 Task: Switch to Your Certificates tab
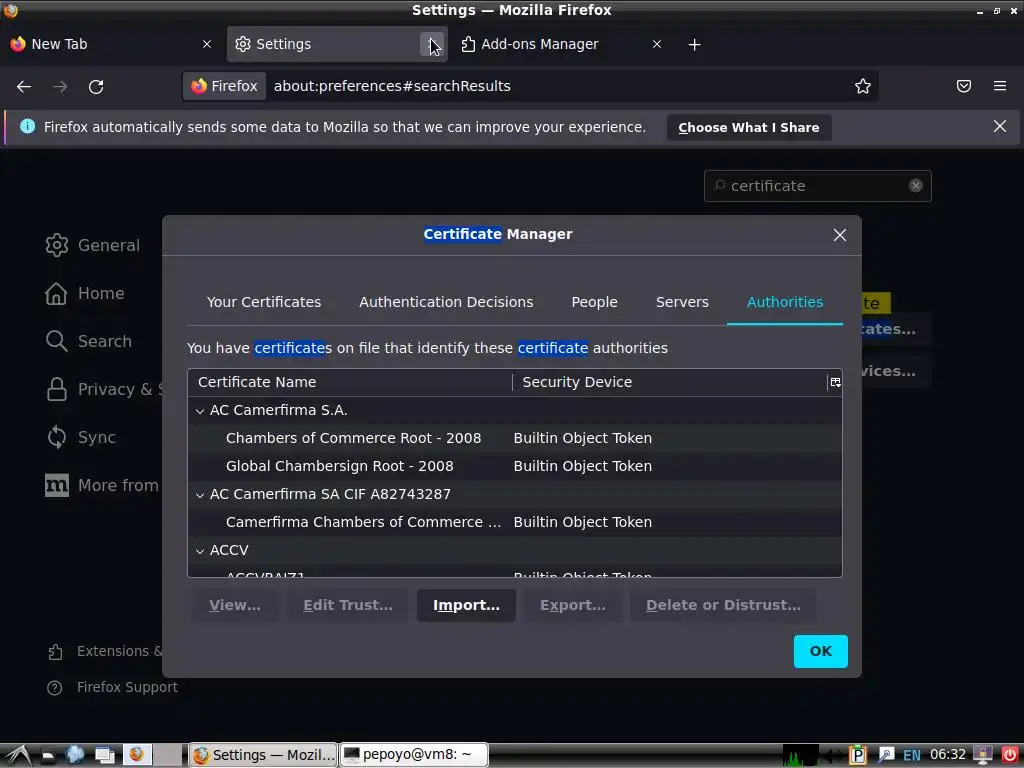tap(264, 302)
